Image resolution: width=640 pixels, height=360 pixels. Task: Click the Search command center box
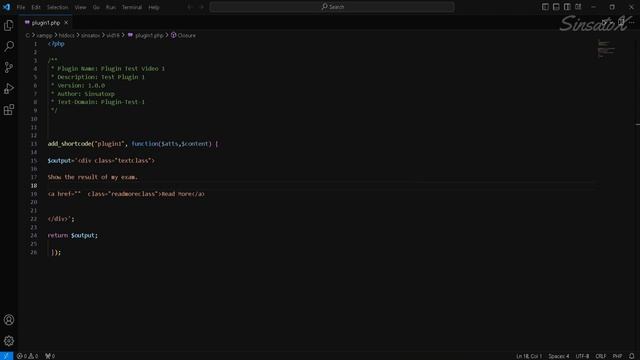[x=332, y=7]
